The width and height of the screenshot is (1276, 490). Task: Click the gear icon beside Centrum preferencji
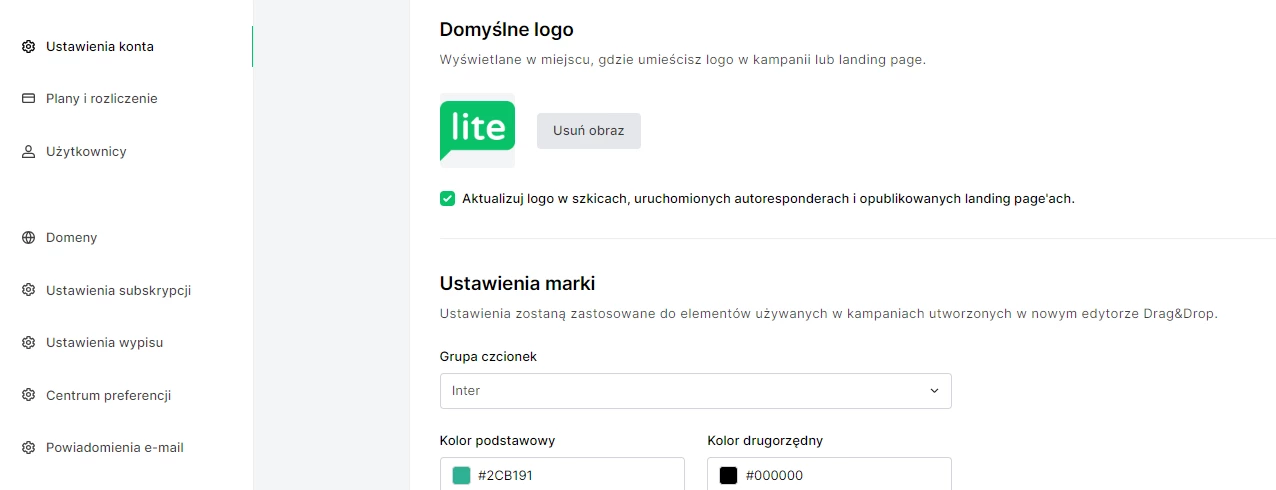pyautogui.click(x=29, y=396)
